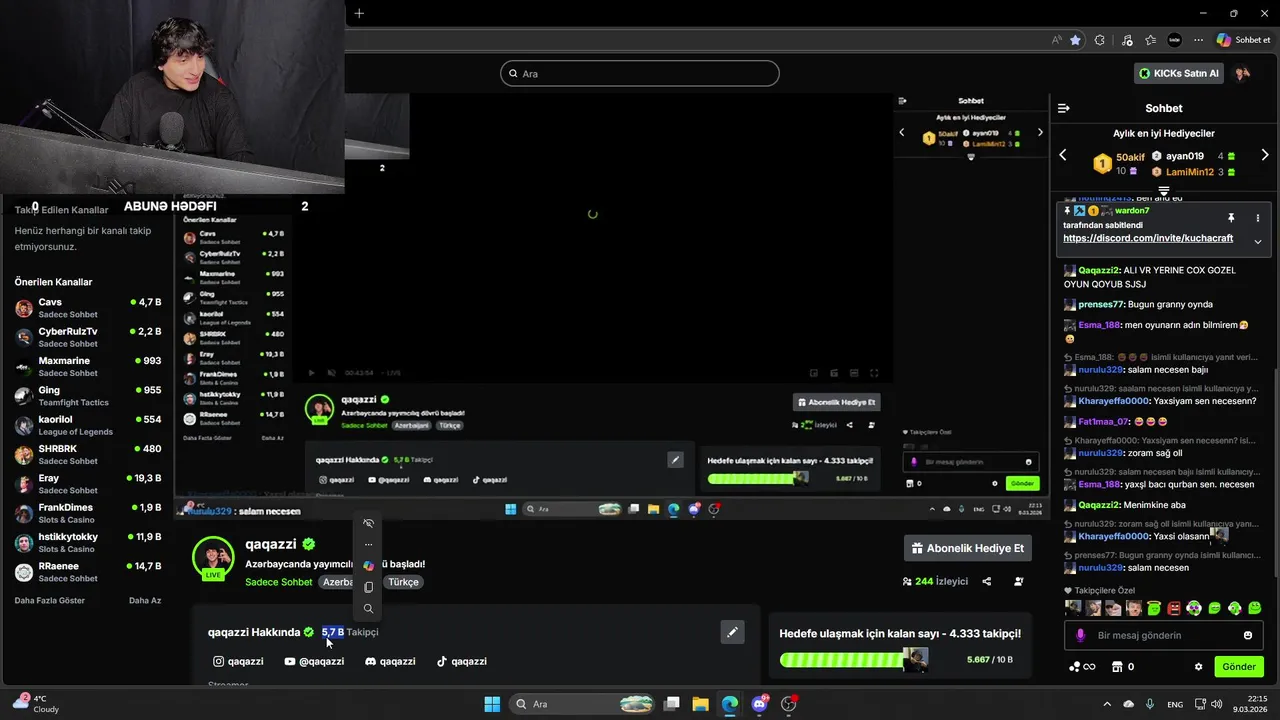This screenshot has height=720, width=1280.
Task: Select the FrankDimes recommended channel
Action: pos(88,513)
